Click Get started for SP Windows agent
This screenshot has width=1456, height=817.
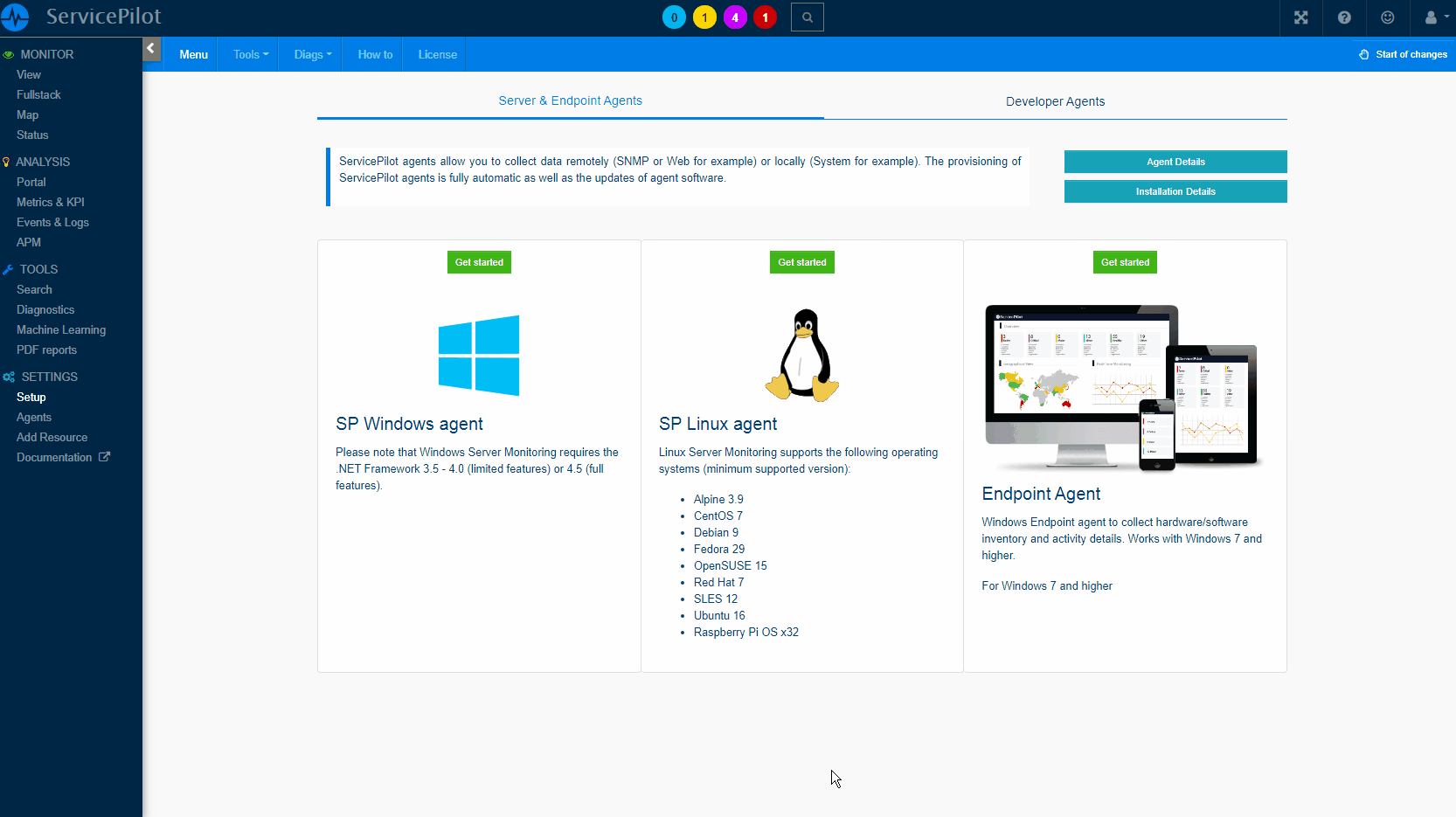(479, 262)
